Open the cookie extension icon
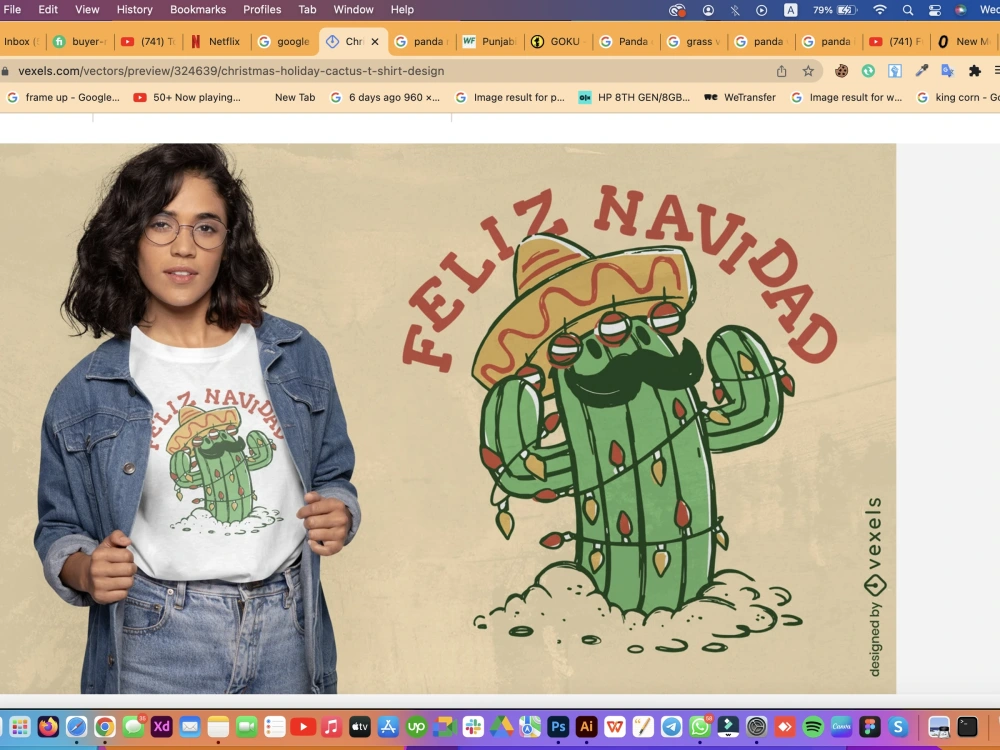The image size is (1000, 750). (842, 71)
